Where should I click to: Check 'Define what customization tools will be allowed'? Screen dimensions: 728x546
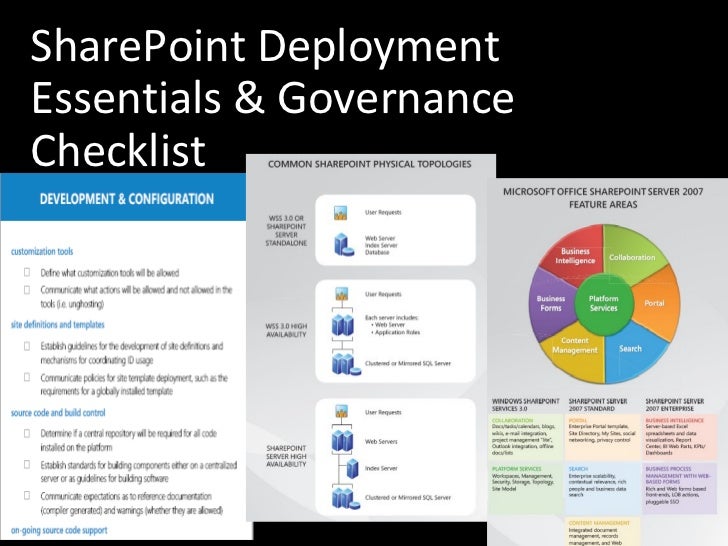click(27, 272)
